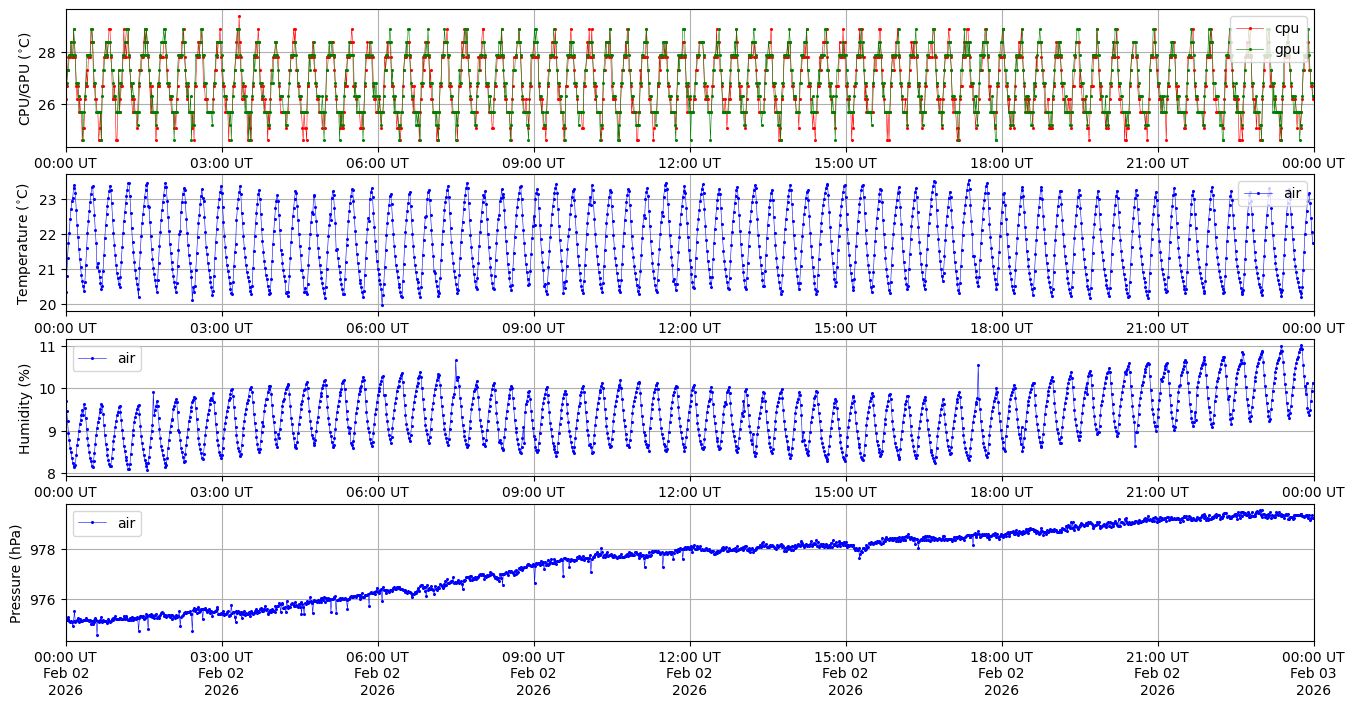The height and width of the screenshot is (707, 1354).
Task: Click 06:00 UT tick under the CPU/GPU plot
Action: coord(378,163)
